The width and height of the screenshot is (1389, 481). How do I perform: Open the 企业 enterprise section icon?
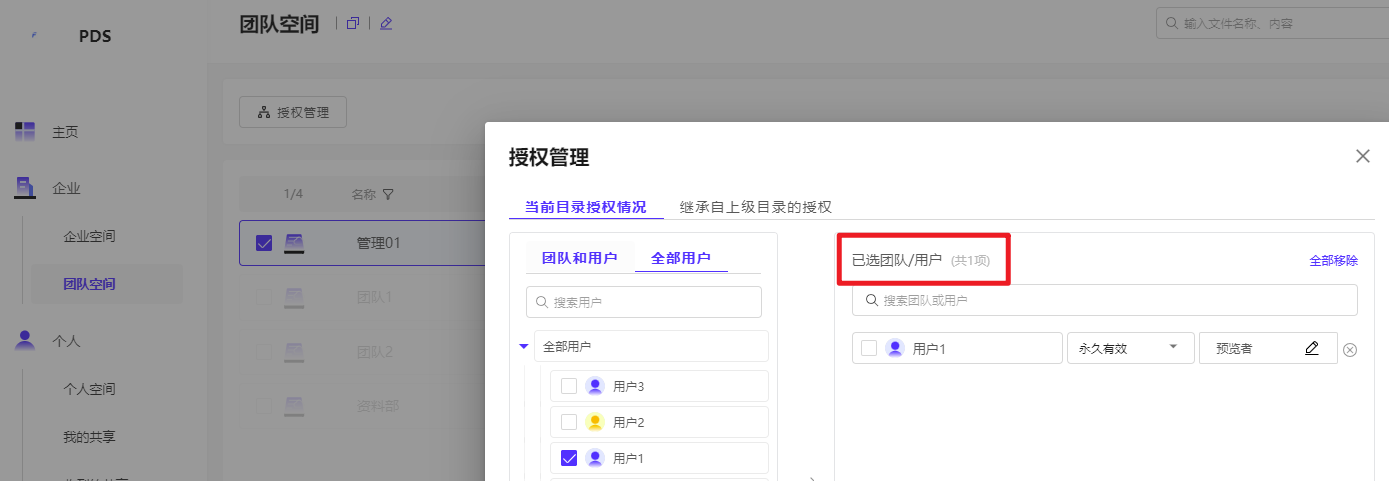[25, 187]
